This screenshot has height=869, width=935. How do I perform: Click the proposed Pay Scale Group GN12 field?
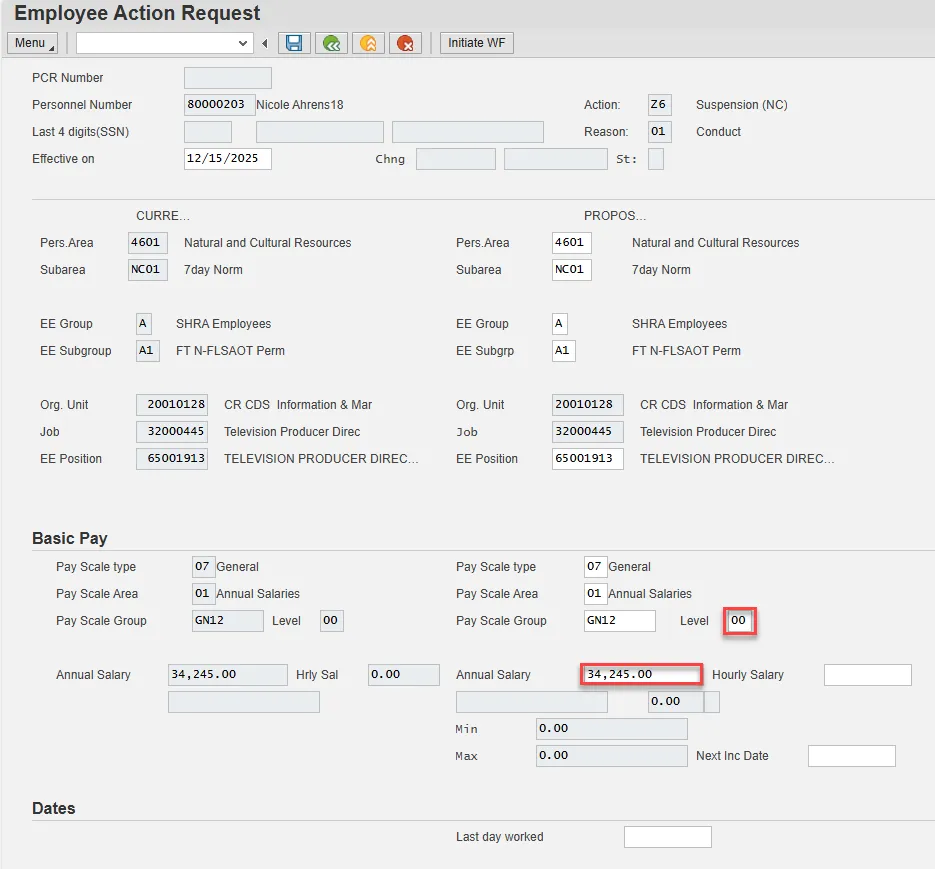coord(619,621)
